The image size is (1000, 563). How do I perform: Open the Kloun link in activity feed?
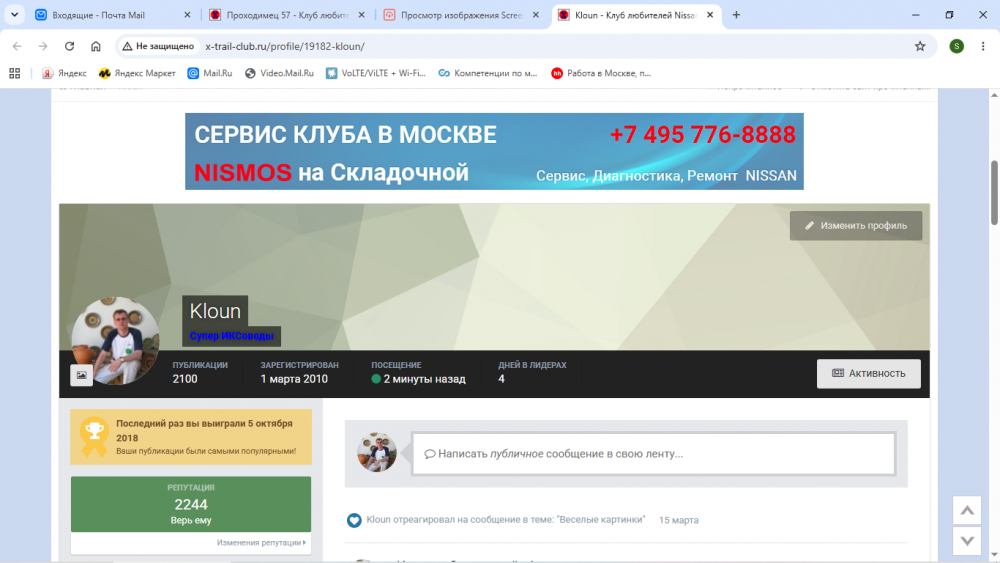(378, 520)
